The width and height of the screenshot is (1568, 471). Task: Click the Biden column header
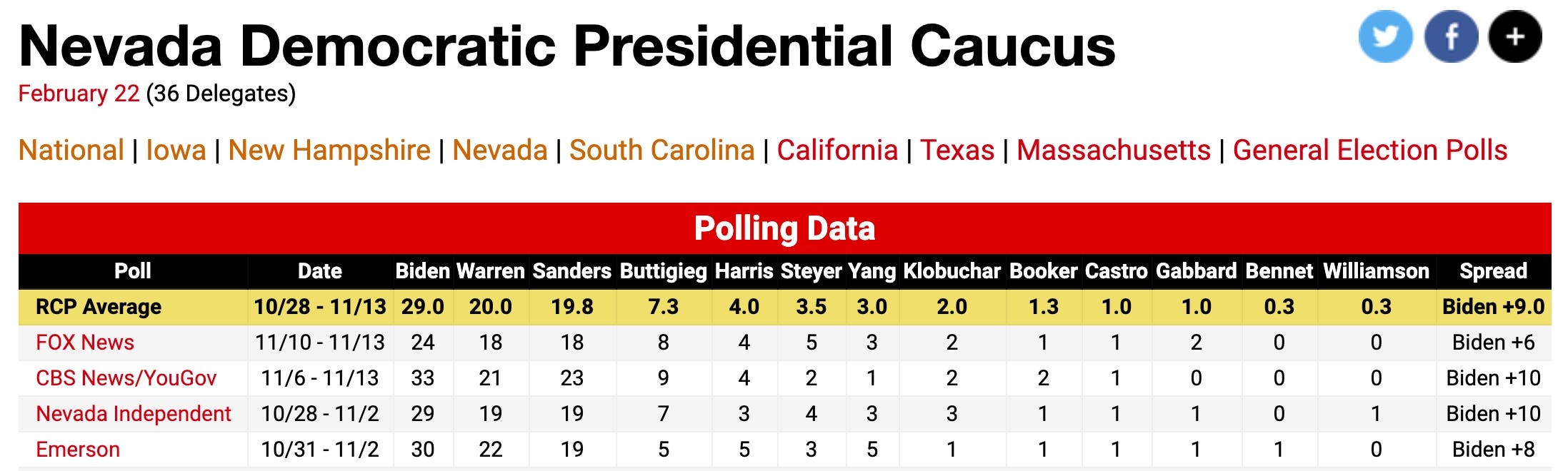click(x=422, y=271)
